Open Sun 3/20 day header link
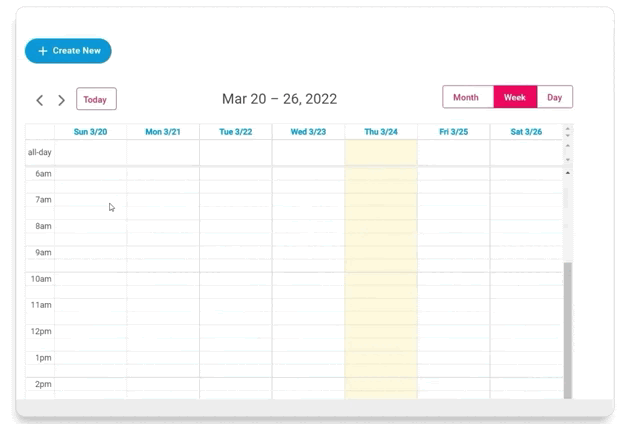The image size is (632, 424). pyautogui.click(x=91, y=132)
